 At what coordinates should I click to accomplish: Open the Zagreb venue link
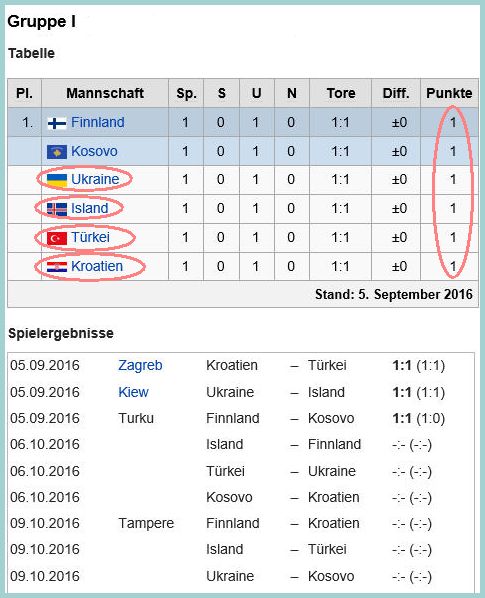(140, 365)
